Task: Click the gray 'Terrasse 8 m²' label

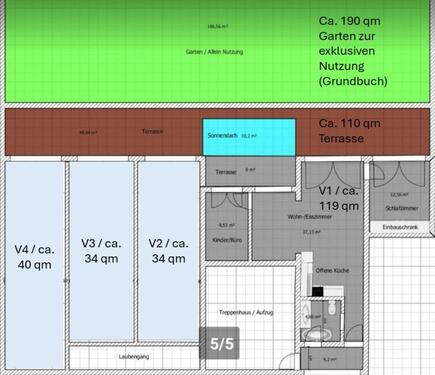Action: (235, 171)
